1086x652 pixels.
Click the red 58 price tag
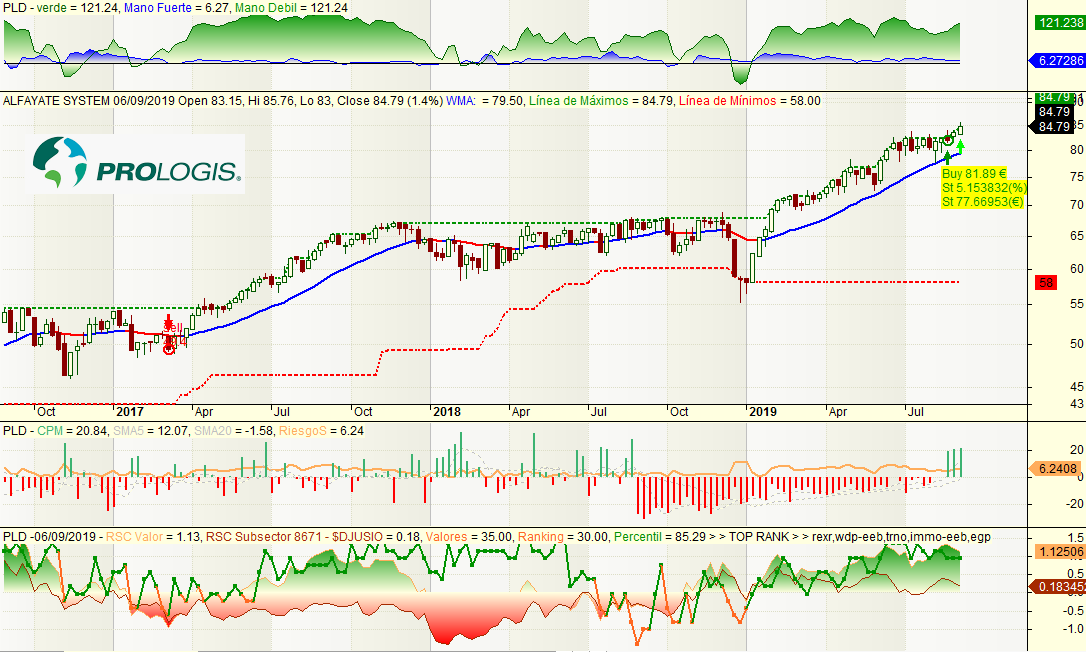(x=1046, y=283)
